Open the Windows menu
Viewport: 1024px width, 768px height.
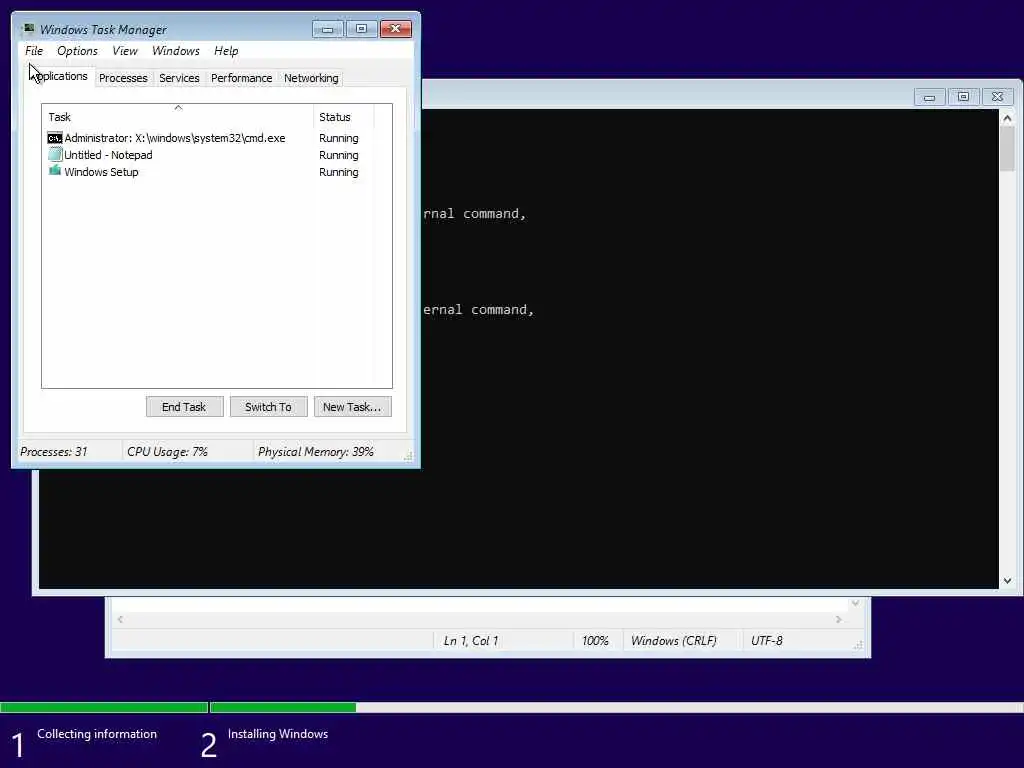coord(176,51)
